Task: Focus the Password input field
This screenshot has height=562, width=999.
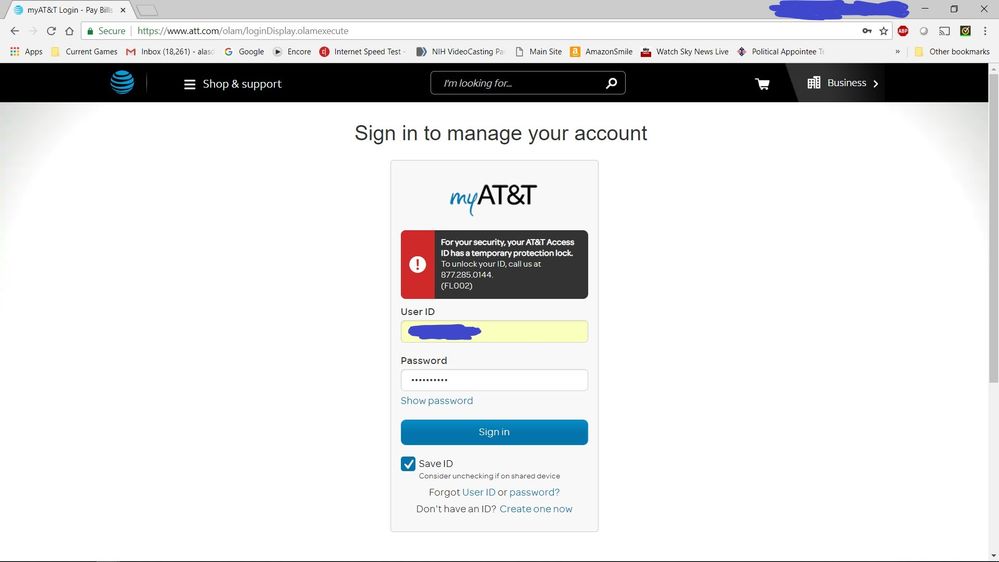Action: (494, 380)
